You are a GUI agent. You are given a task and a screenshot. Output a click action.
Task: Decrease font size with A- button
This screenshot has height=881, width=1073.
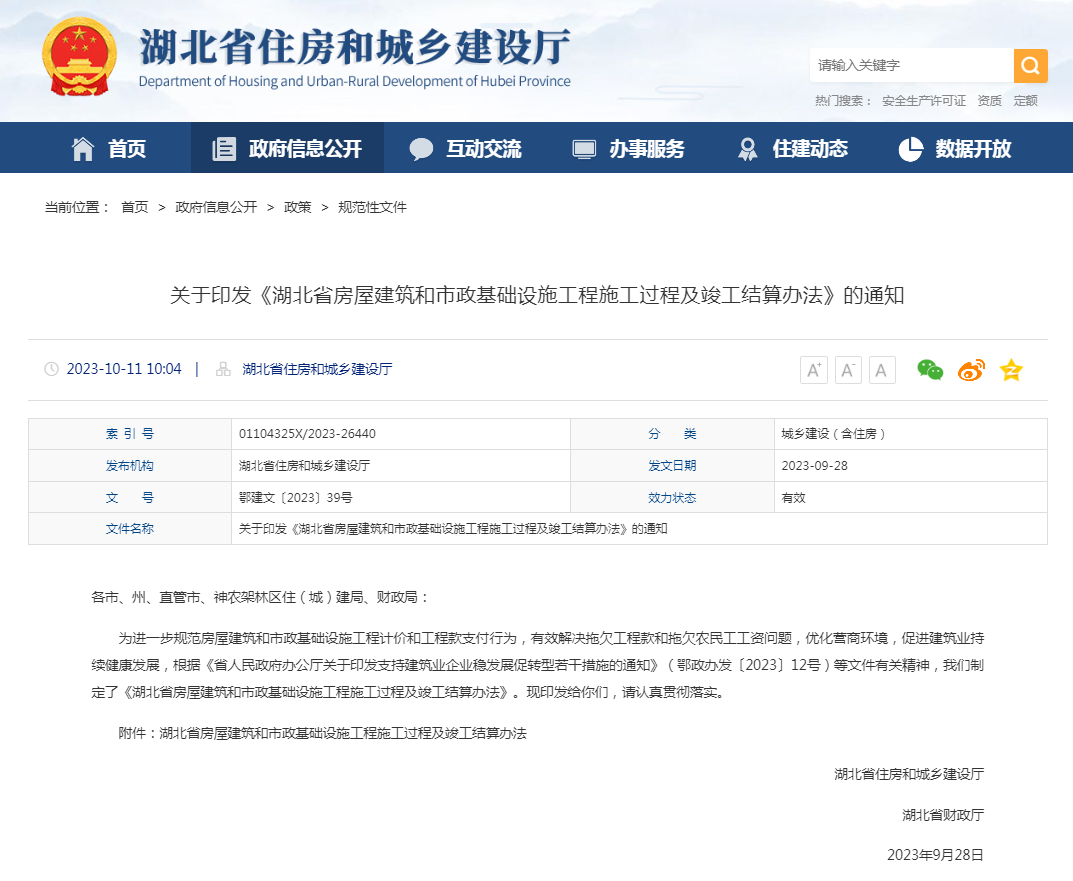pyautogui.click(x=848, y=370)
